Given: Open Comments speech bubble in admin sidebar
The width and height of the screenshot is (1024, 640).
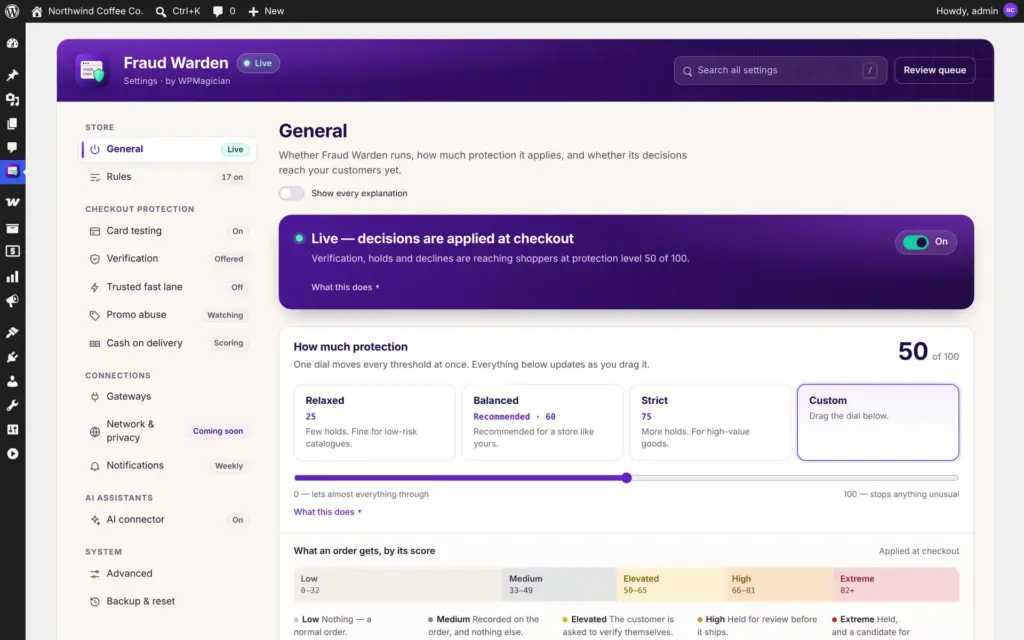Looking at the screenshot, I should [x=12, y=148].
